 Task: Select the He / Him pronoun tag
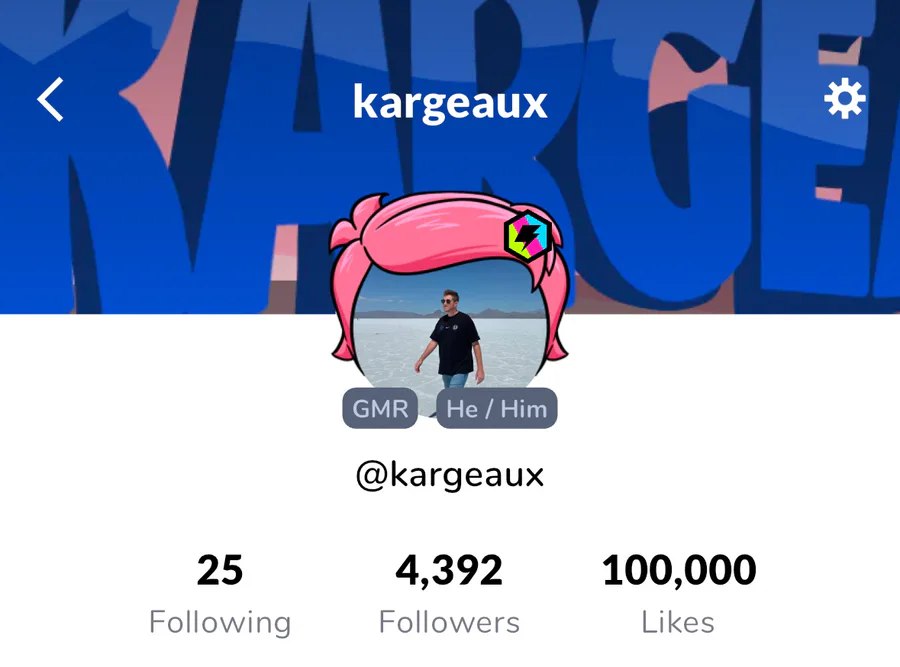tap(496, 408)
